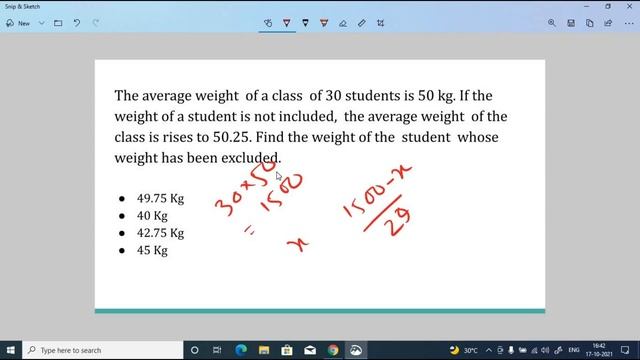Select the Highlighter tool
The height and width of the screenshot is (360, 640).
coord(324,23)
